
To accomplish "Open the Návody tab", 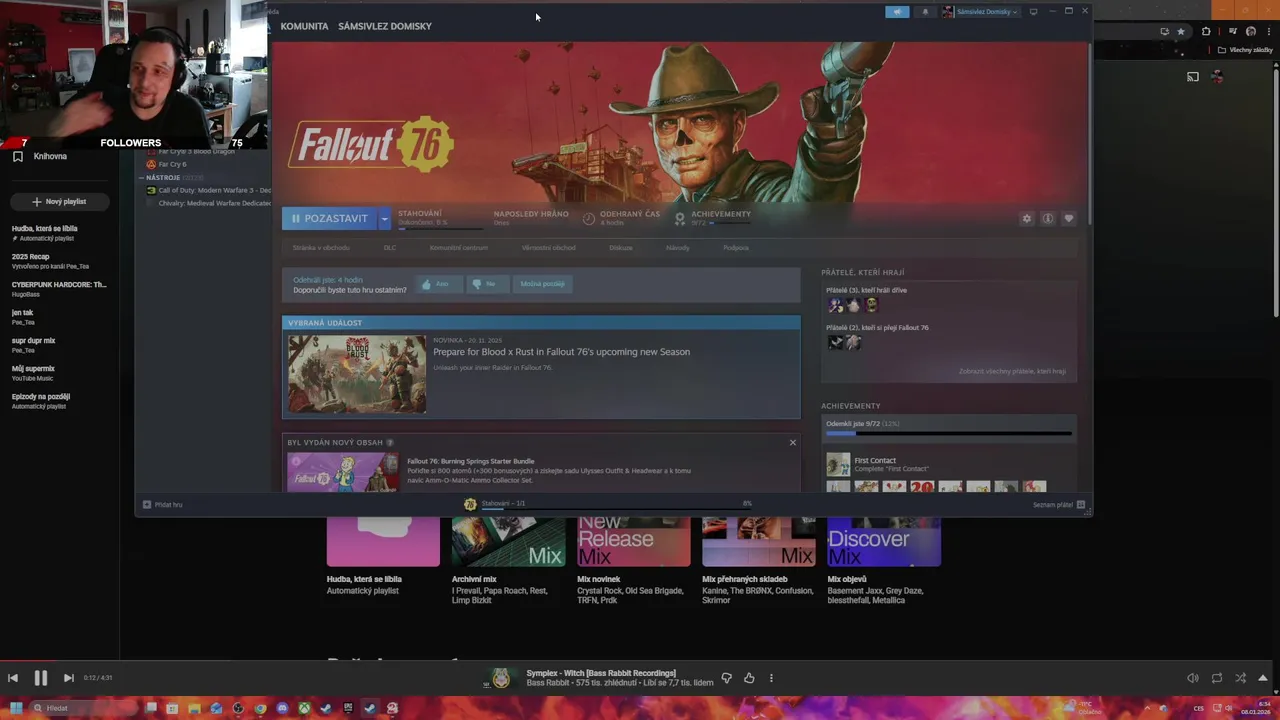I will 677,248.
